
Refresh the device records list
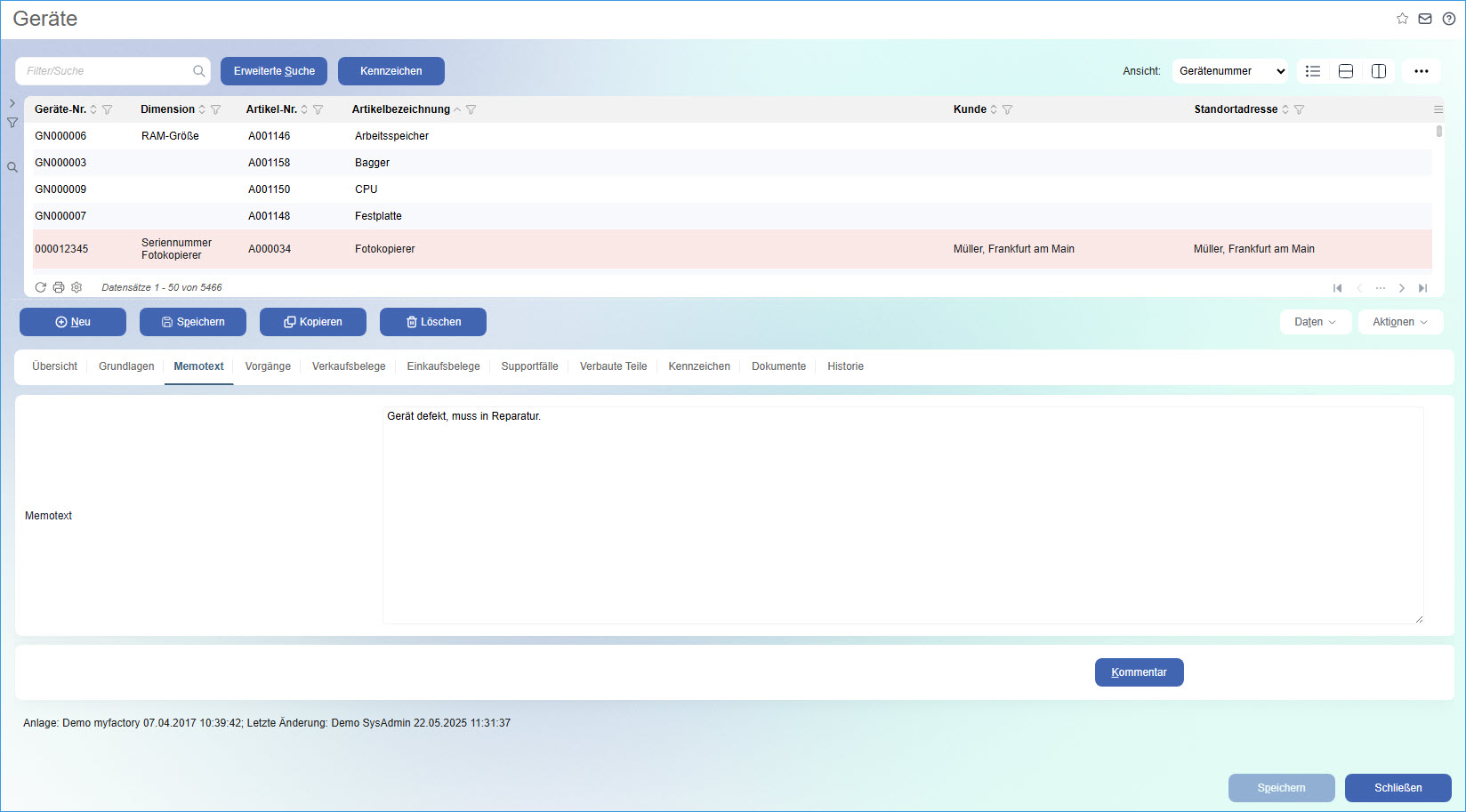click(x=40, y=287)
